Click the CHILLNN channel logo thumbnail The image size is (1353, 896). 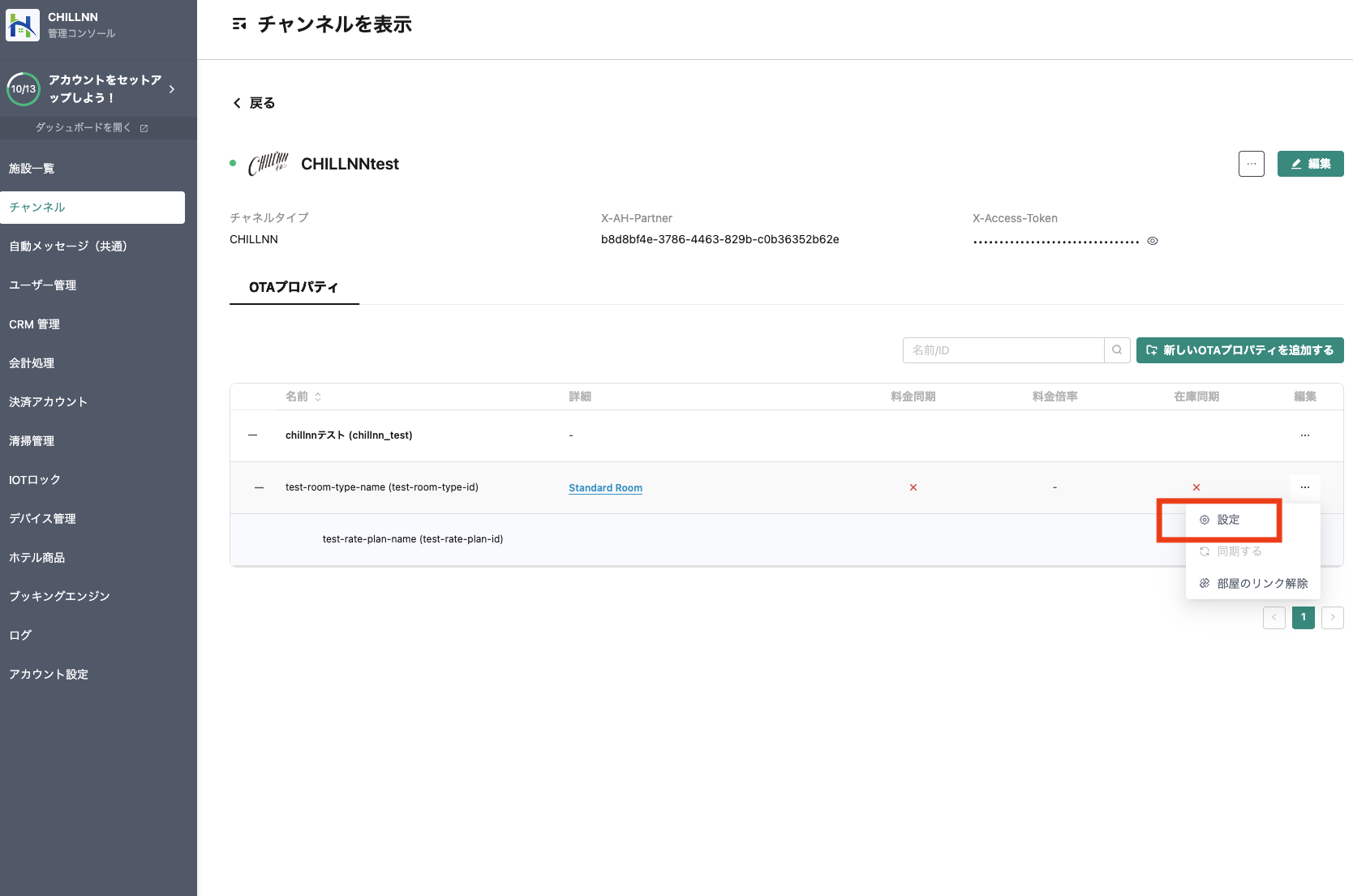pos(268,164)
